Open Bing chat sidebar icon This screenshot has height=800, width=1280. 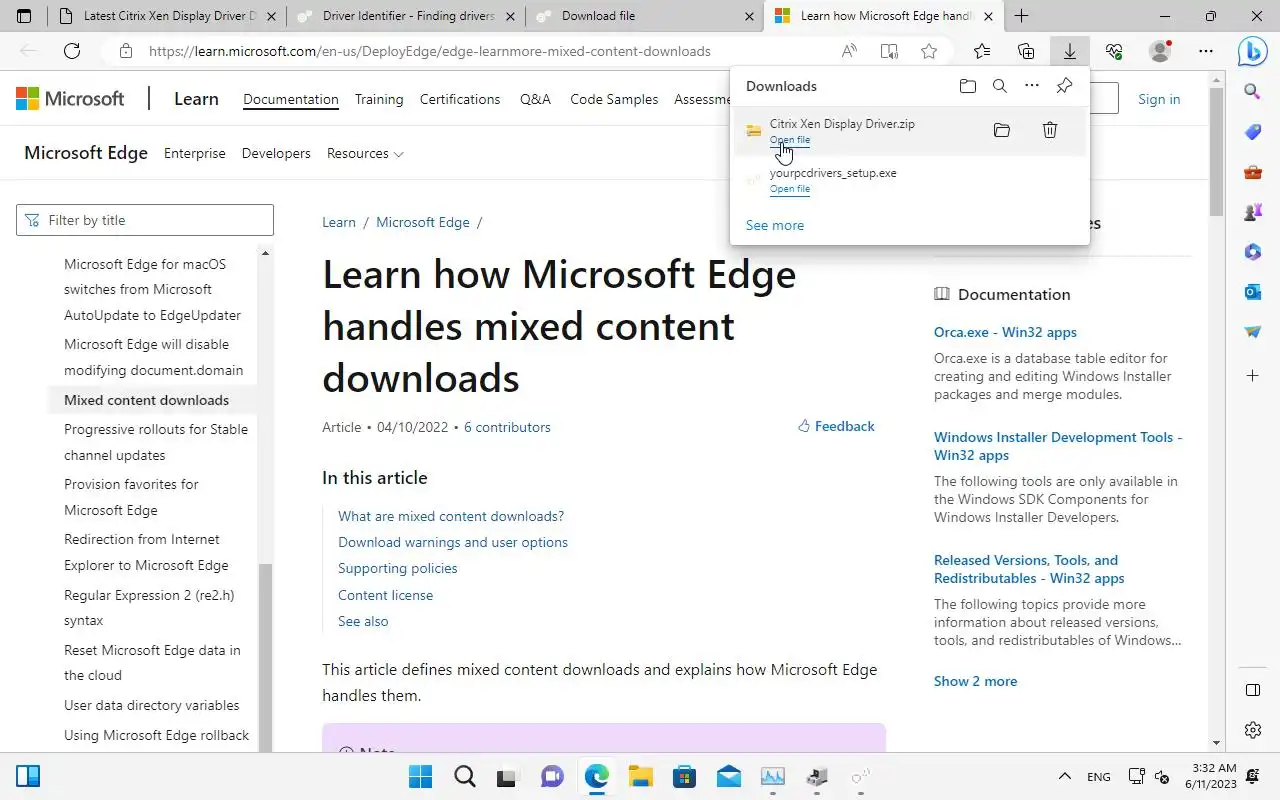[x=1253, y=51]
